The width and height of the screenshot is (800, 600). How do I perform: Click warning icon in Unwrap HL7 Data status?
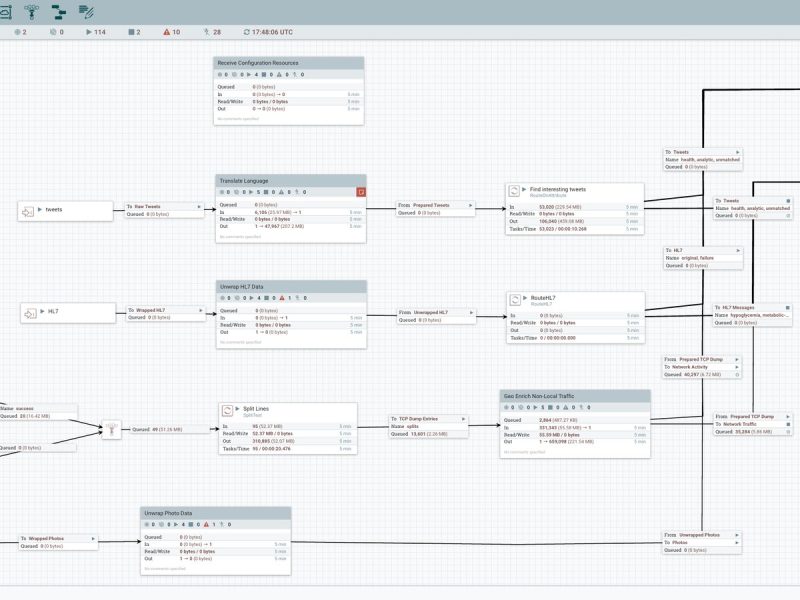pos(282,298)
